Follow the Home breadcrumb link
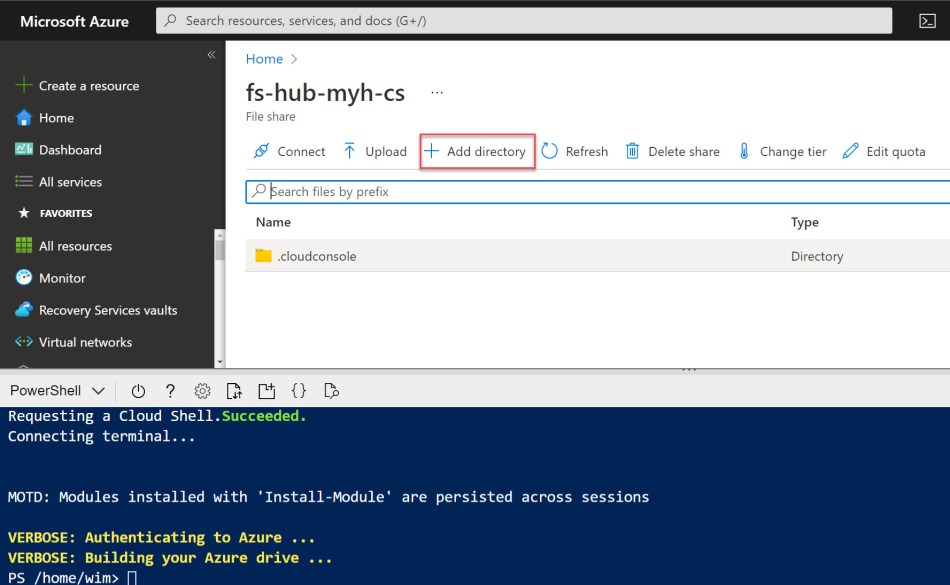 click(264, 58)
